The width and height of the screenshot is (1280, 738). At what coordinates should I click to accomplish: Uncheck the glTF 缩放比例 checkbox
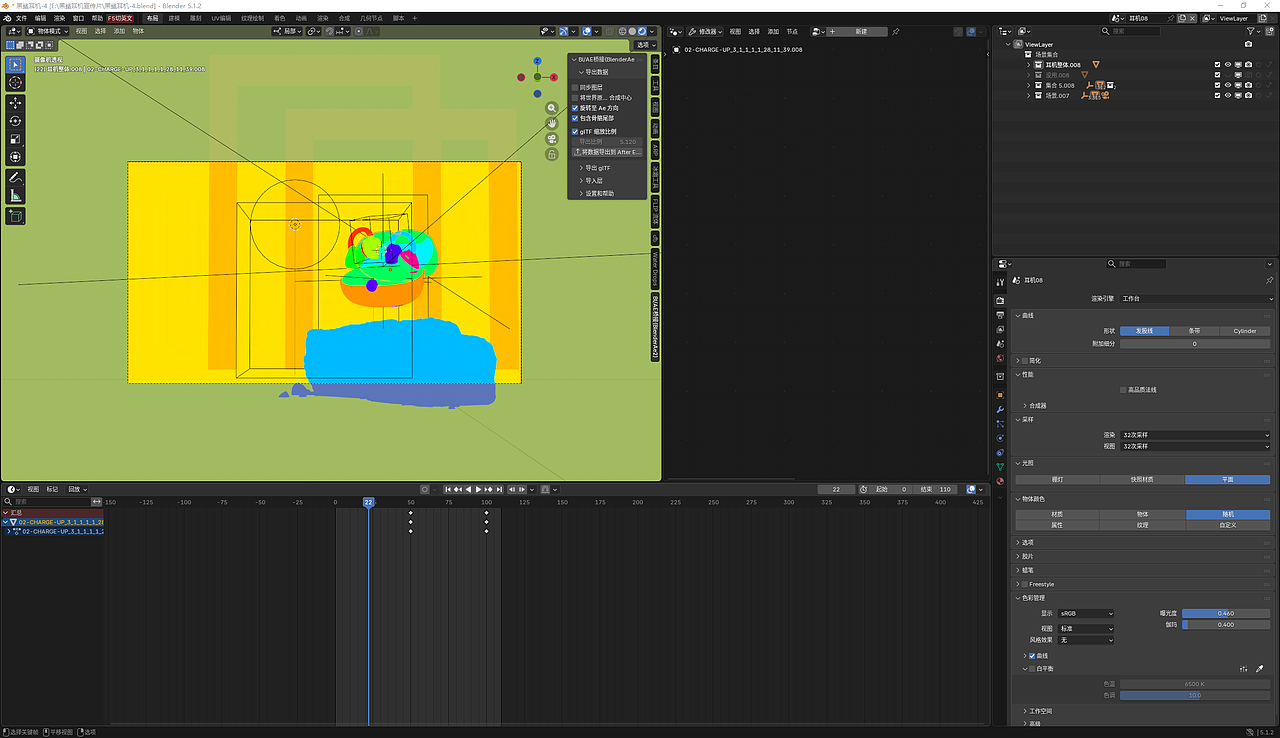[x=575, y=131]
